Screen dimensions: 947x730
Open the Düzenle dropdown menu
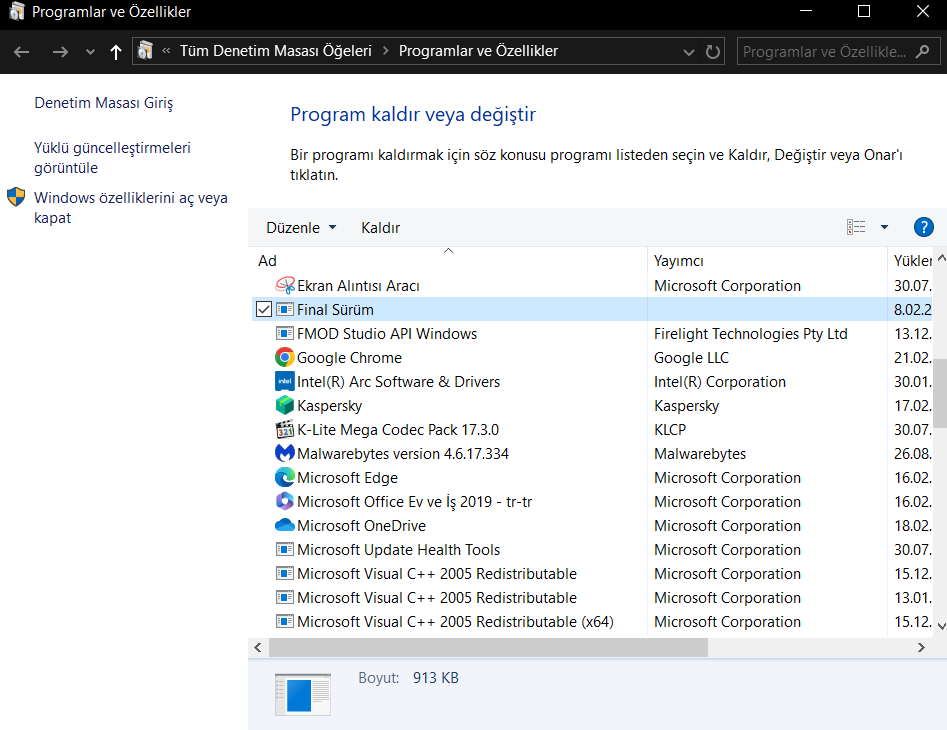coord(301,228)
